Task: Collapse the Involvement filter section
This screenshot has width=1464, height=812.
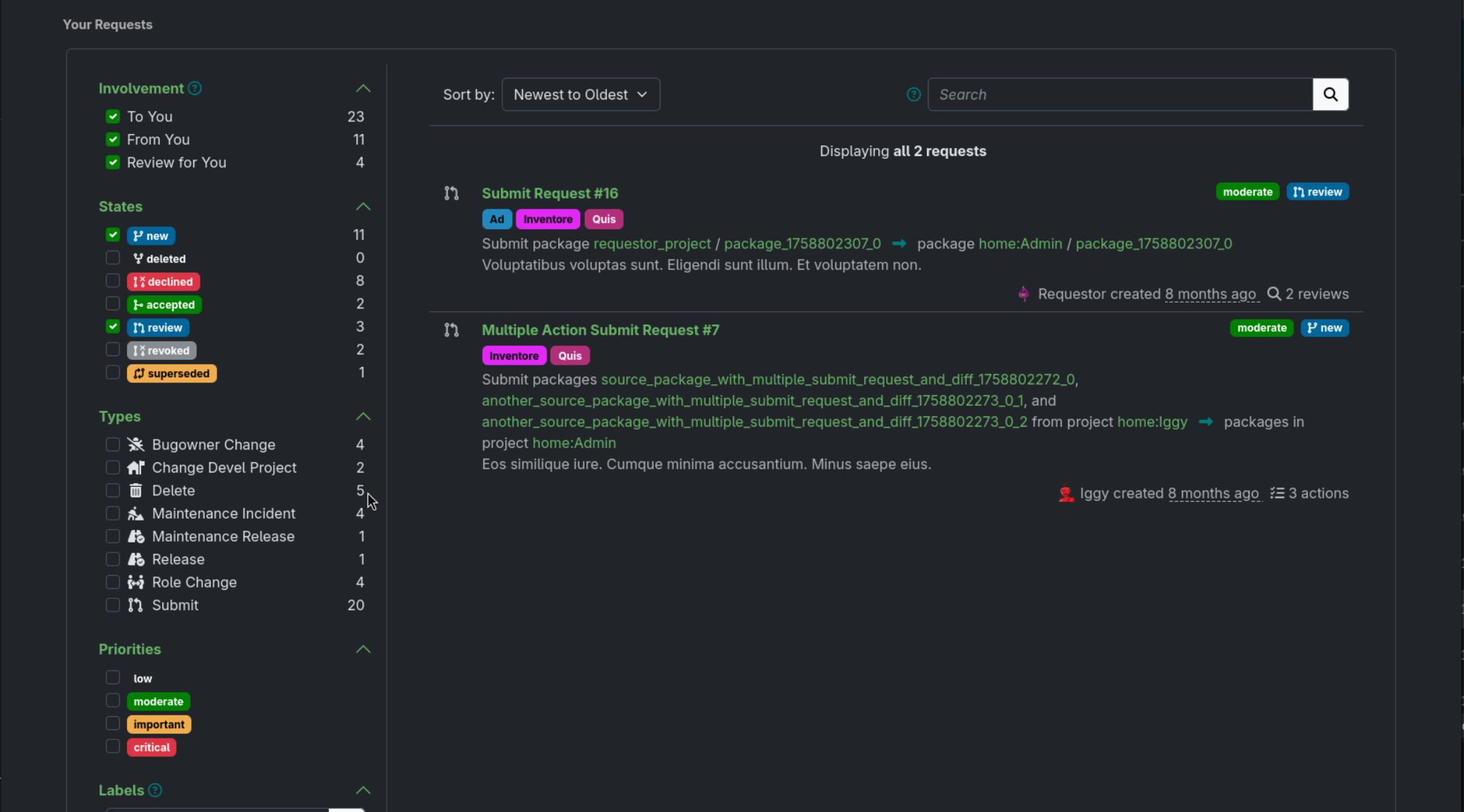Action: [363, 88]
